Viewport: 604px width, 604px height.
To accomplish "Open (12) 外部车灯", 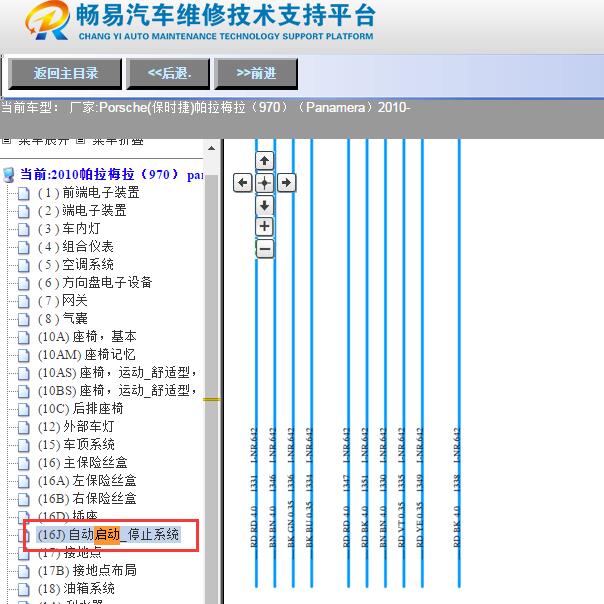I will (76, 426).
